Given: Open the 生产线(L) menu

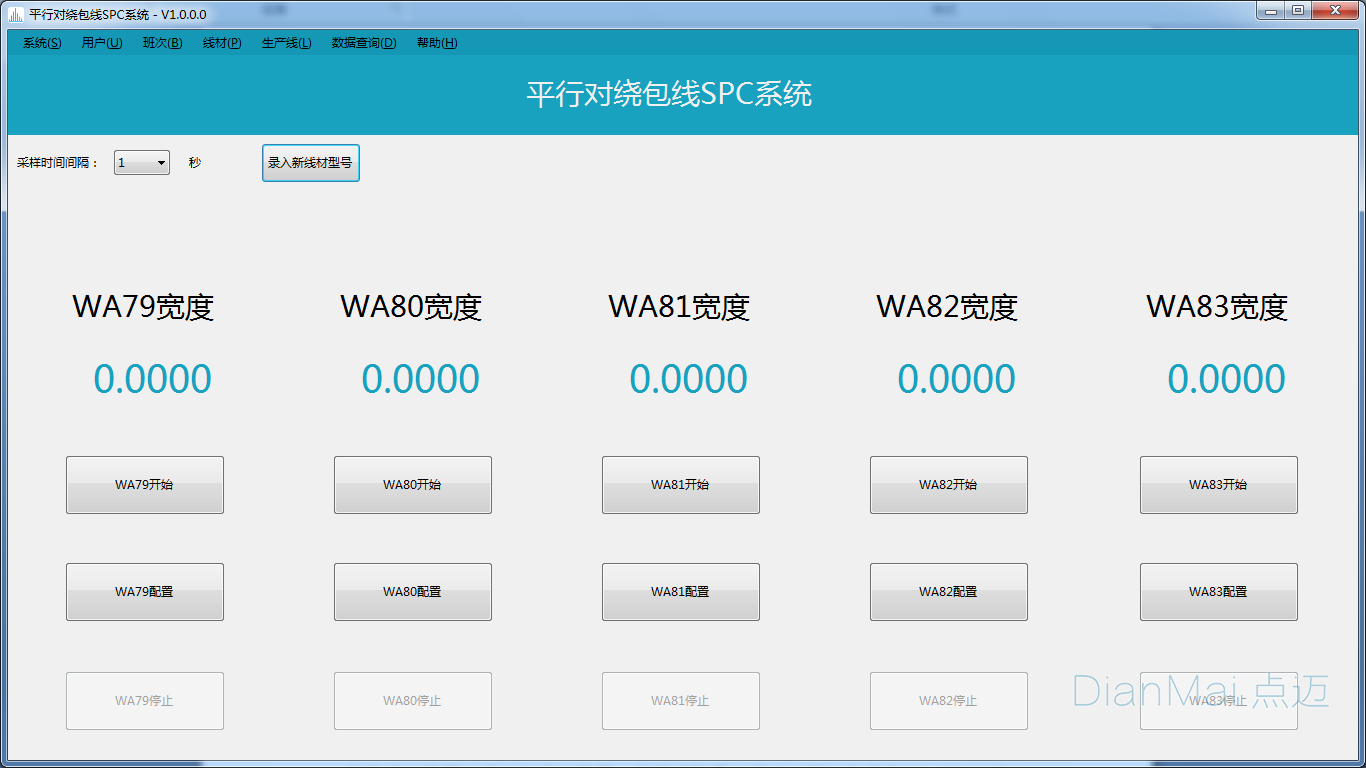Looking at the screenshot, I should tap(287, 43).
